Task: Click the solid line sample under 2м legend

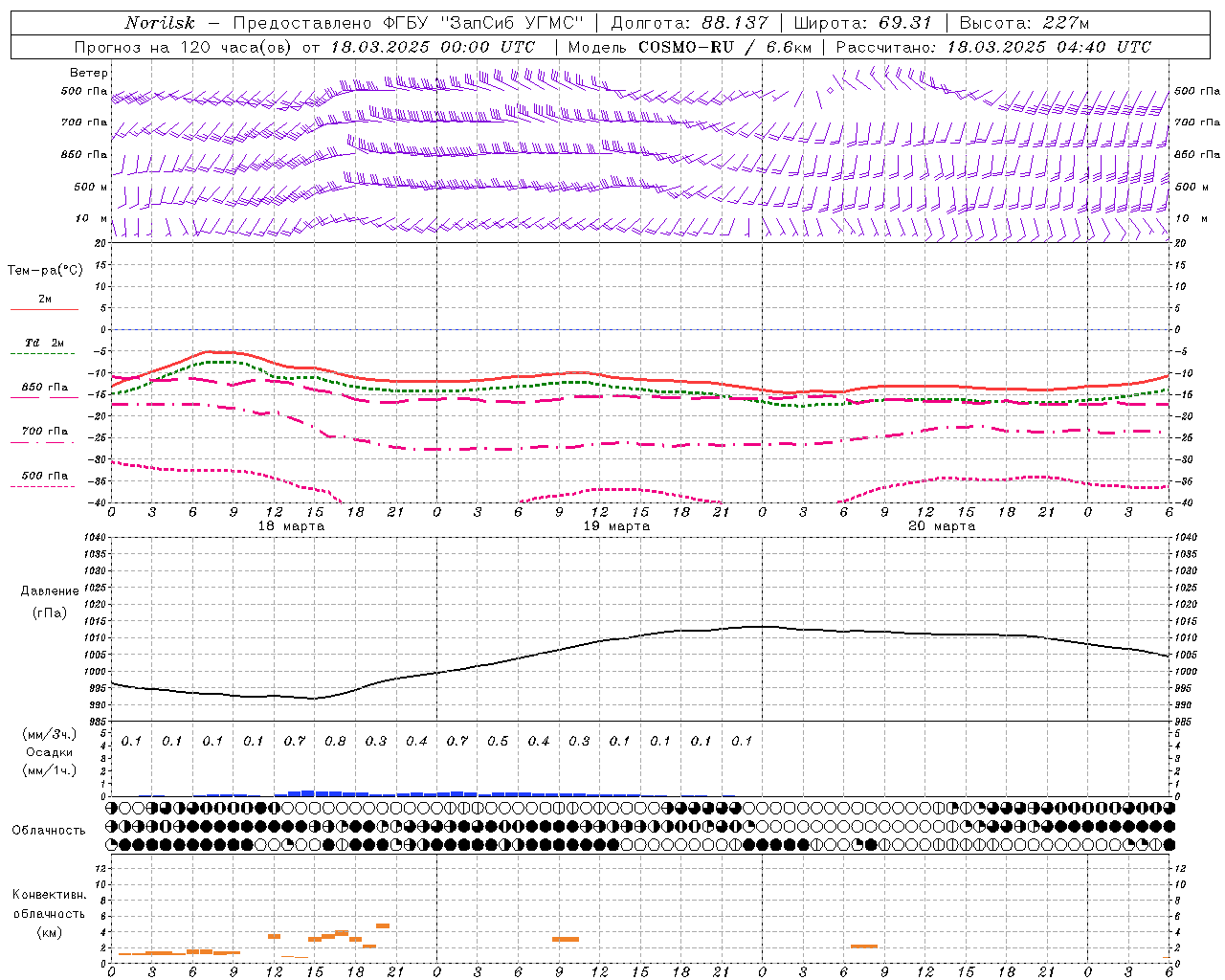Action: 44,310
